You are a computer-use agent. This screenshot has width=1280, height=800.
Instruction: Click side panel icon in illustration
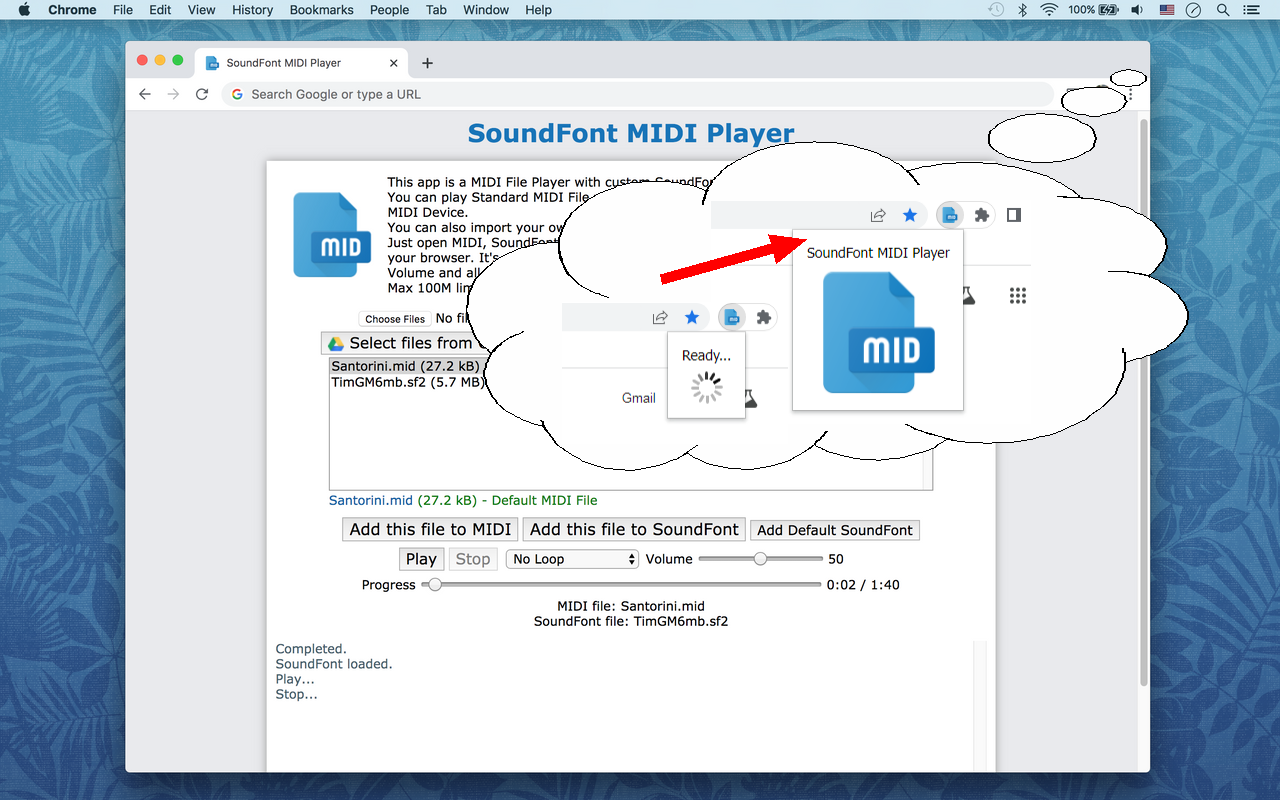click(1014, 215)
